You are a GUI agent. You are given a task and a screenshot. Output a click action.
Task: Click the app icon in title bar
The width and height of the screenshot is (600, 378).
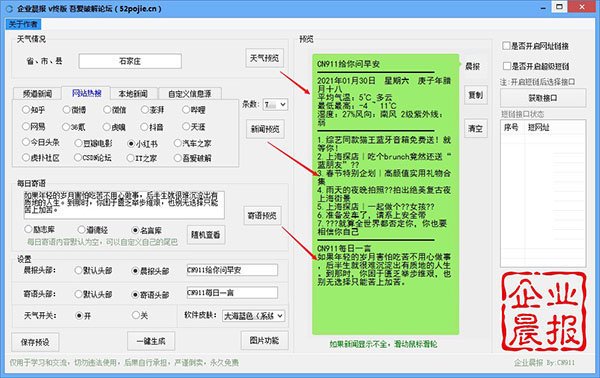click(x=8, y=8)
